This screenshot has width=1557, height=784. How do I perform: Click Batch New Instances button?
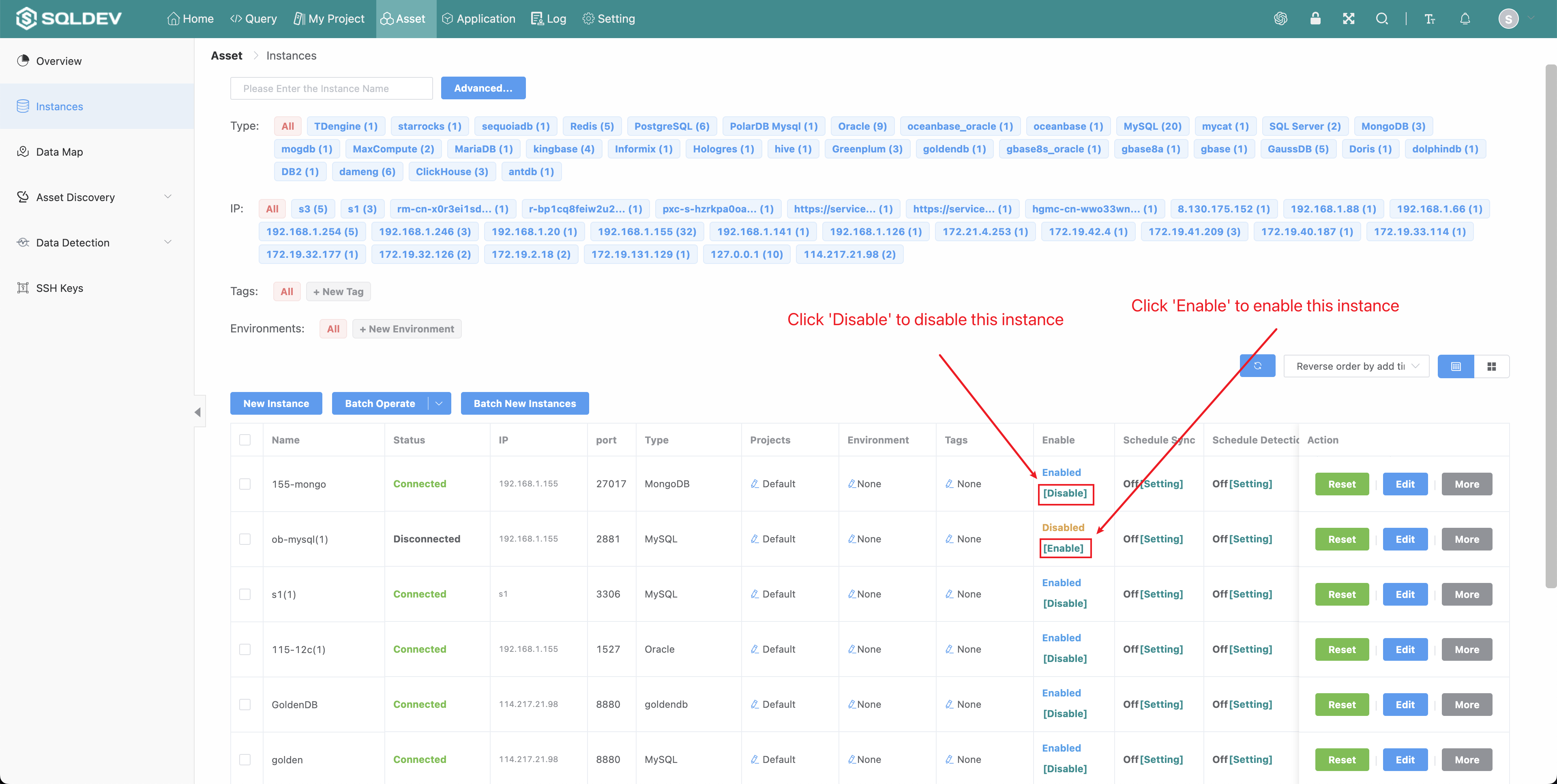(x=525, y=403)
